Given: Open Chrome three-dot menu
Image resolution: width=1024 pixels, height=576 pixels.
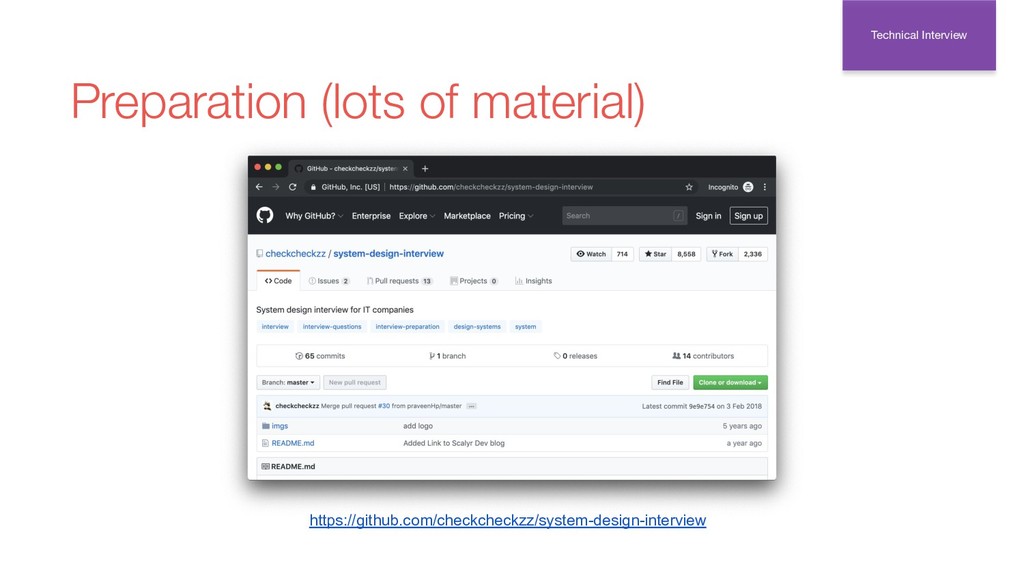Looking at the screenshot, I should coord(765,187).
